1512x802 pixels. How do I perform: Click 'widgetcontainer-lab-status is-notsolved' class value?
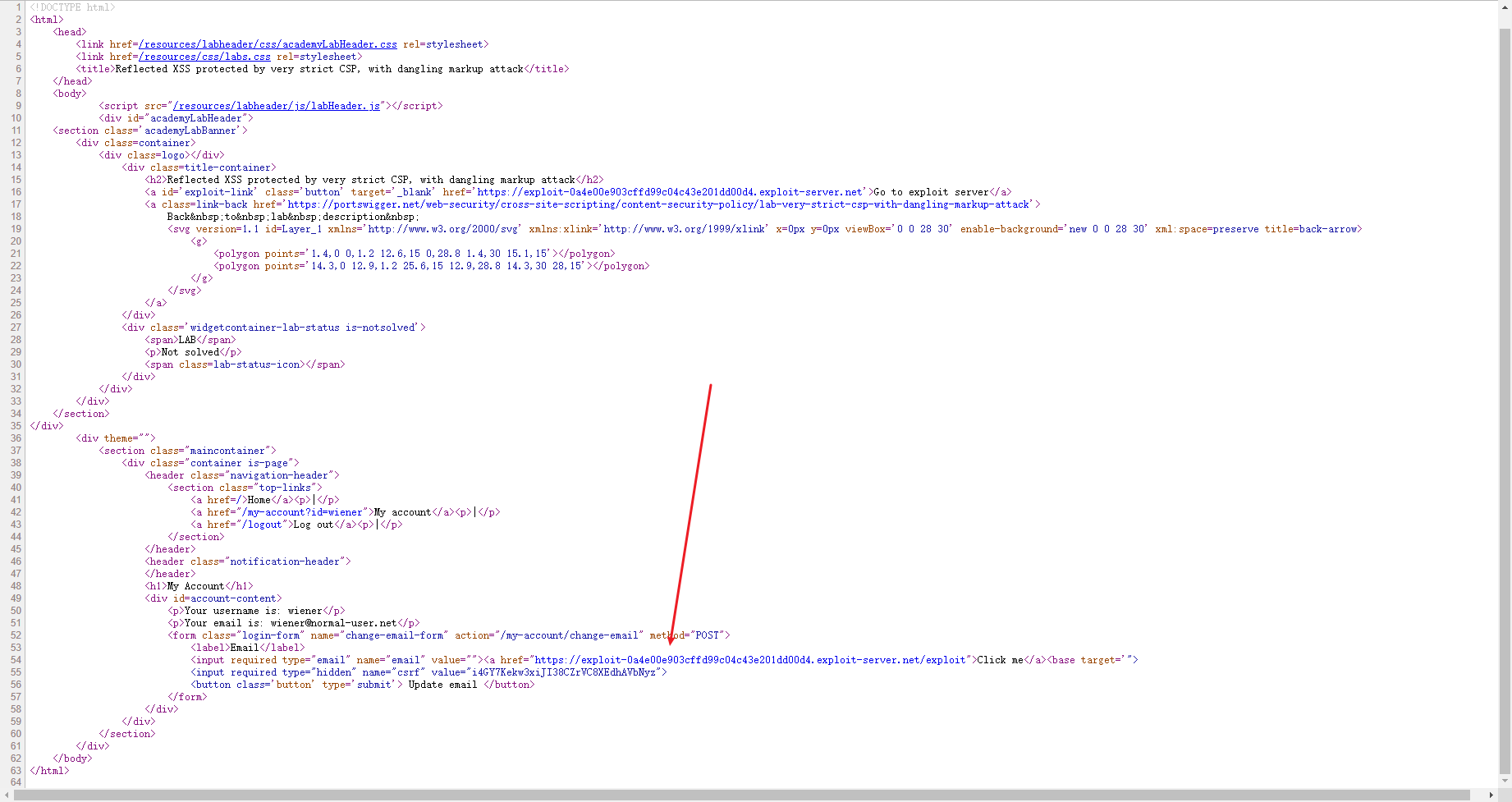tap(303, 328)
